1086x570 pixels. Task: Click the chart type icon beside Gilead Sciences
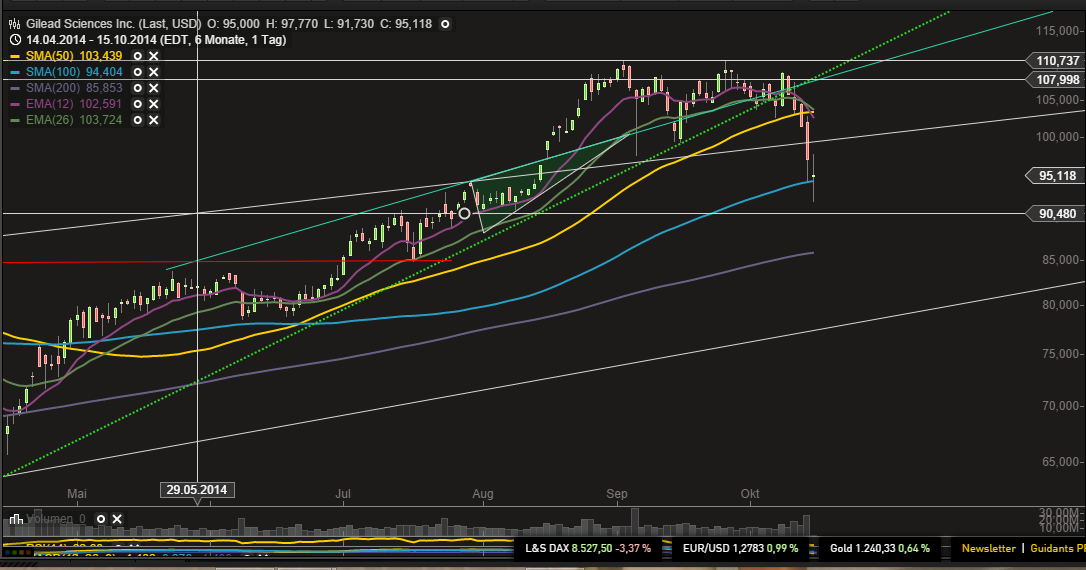click(15, 23)
